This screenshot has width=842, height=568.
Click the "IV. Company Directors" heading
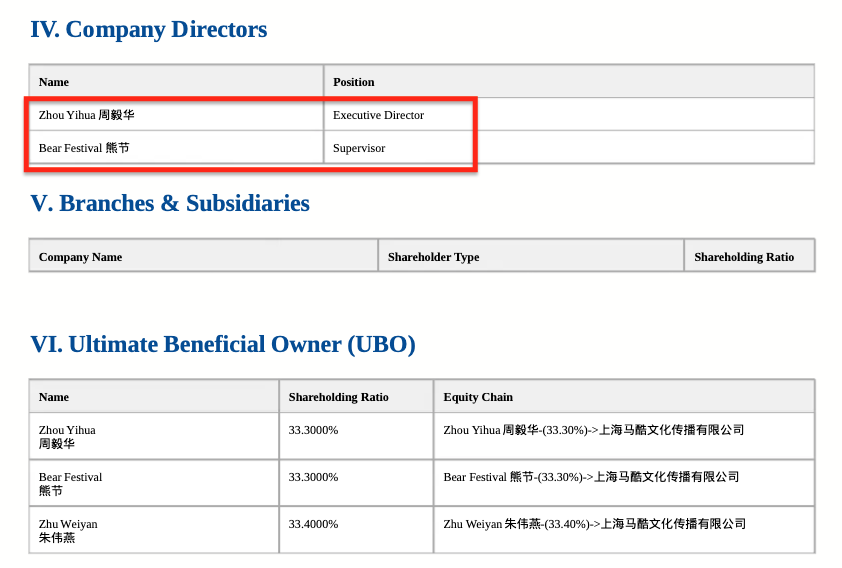(x=149, y=30)
